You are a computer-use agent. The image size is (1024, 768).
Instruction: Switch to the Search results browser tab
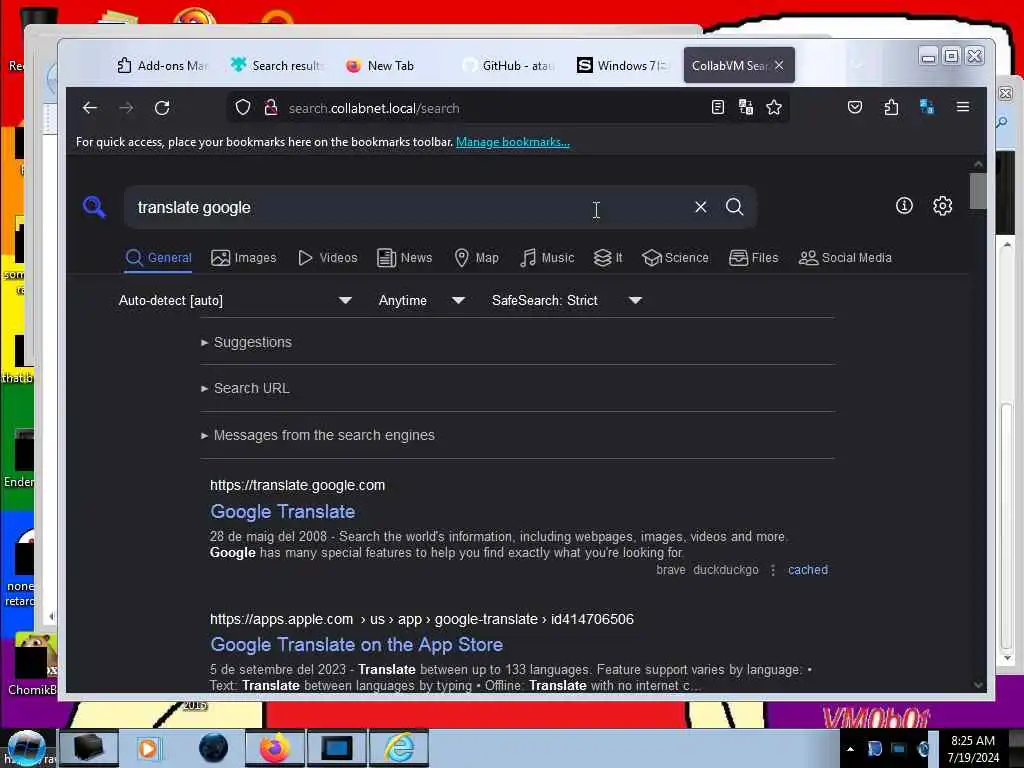click(x=278, y=65)
